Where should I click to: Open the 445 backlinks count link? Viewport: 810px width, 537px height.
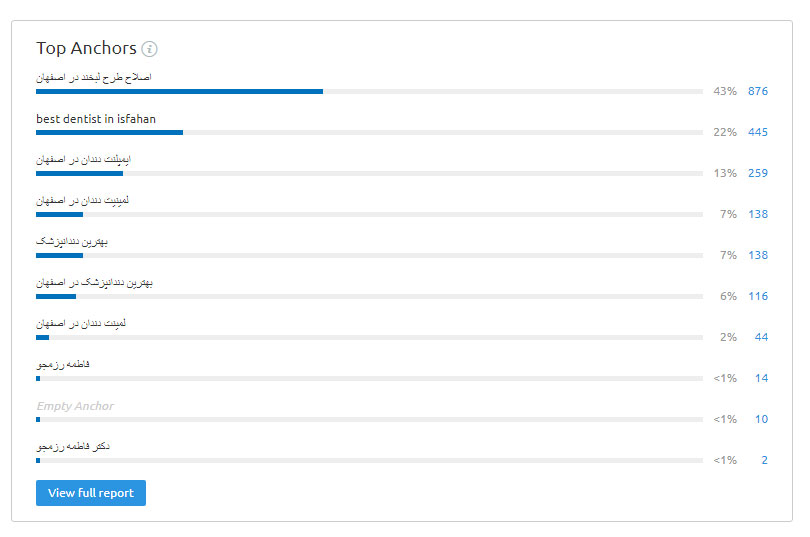pyautogui.click(x=758, y=132)
